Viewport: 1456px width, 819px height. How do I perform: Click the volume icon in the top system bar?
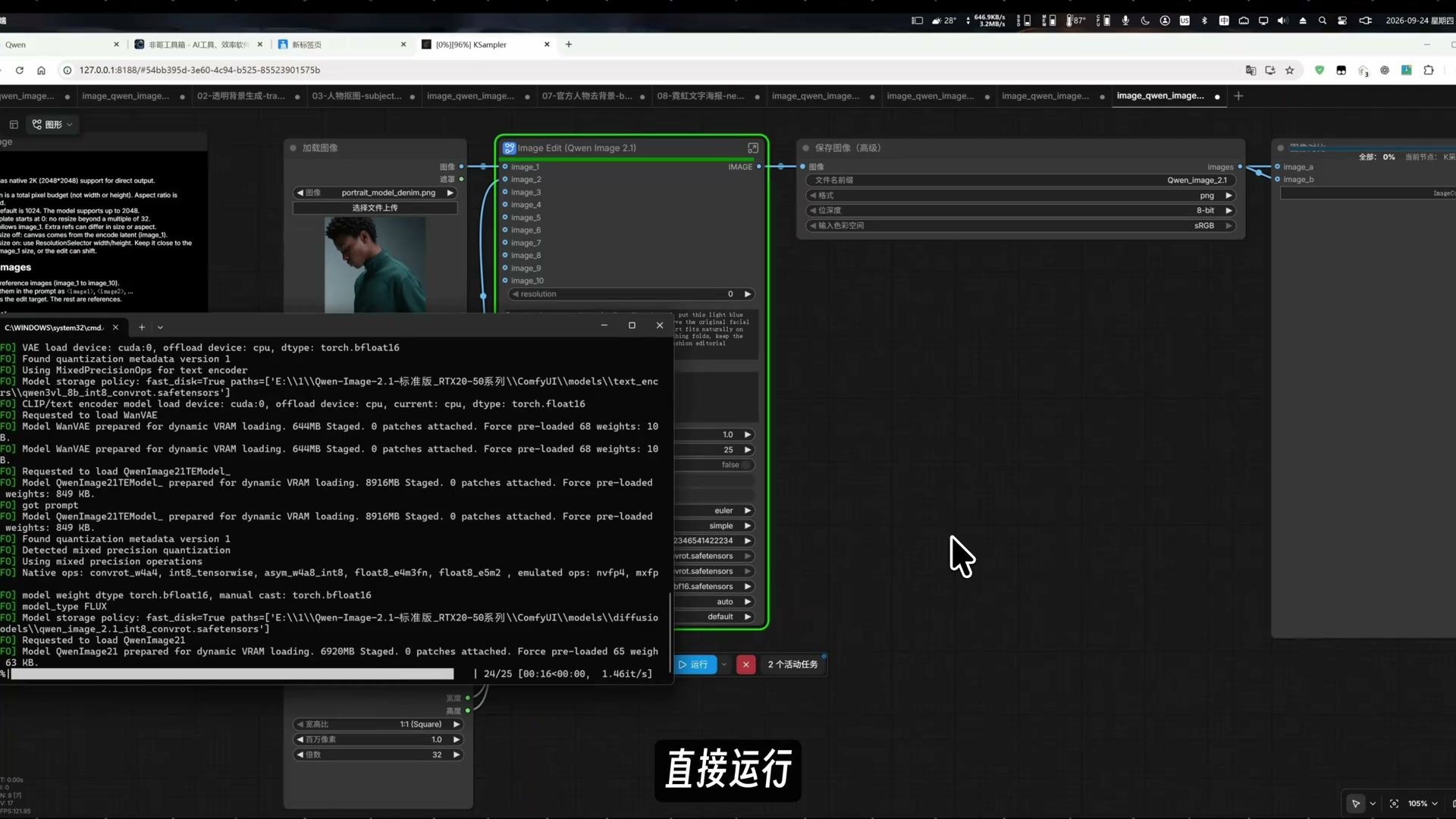(x=1282, y=20)
